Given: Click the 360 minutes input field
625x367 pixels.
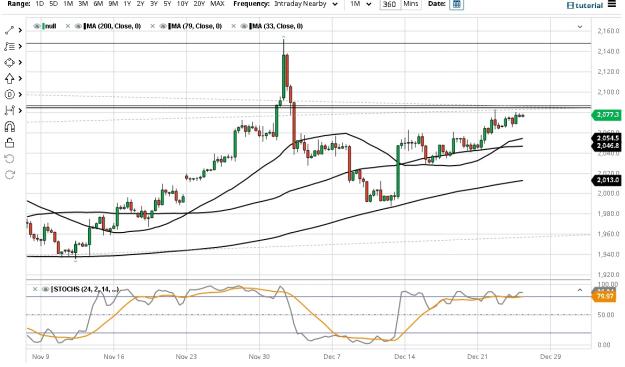Looking at the screenshot, I should coord(389,4).
